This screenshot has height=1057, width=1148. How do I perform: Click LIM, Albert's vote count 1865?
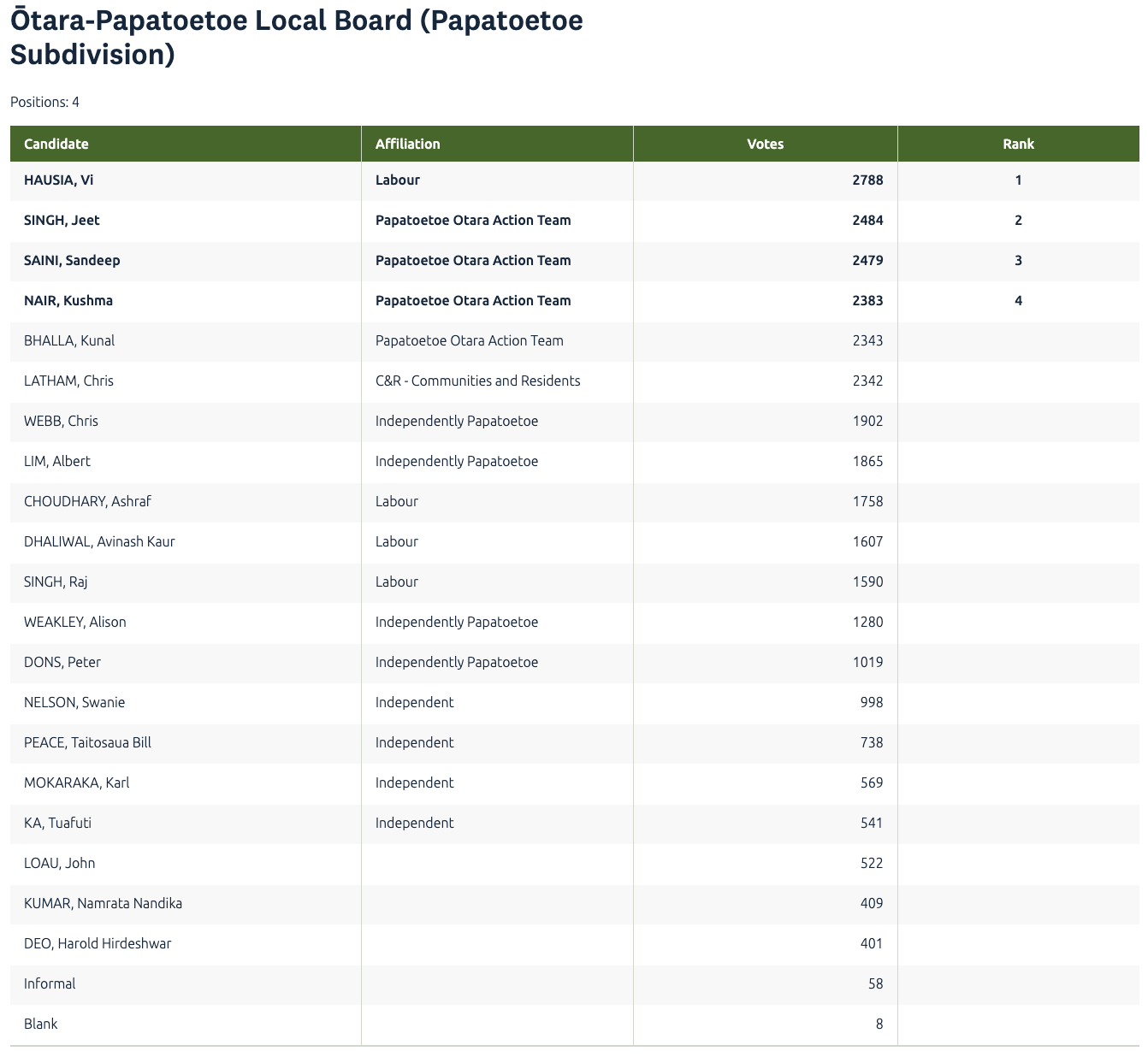[867, 462]
